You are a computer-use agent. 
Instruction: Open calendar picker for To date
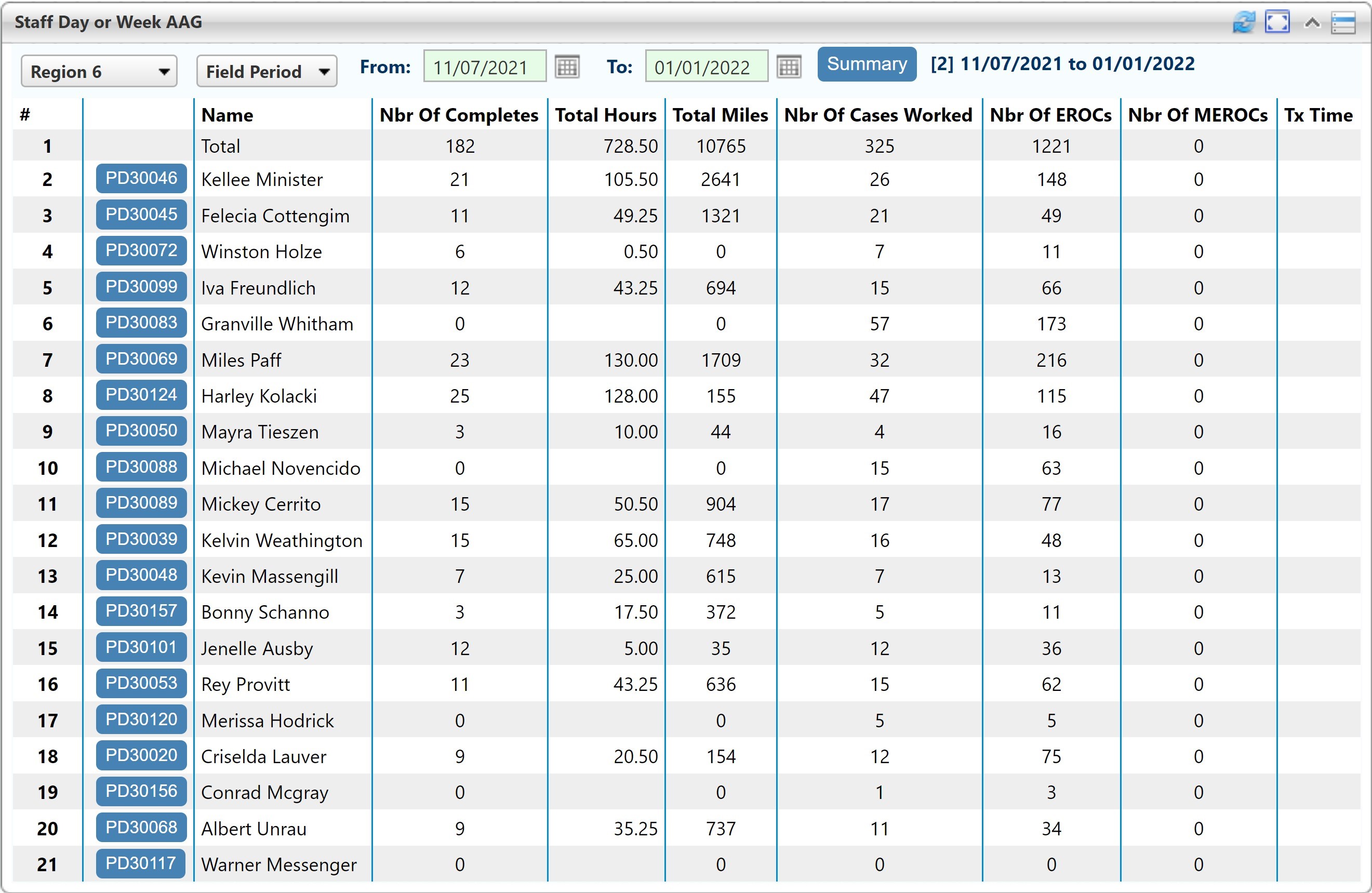[x=789, y=67]
